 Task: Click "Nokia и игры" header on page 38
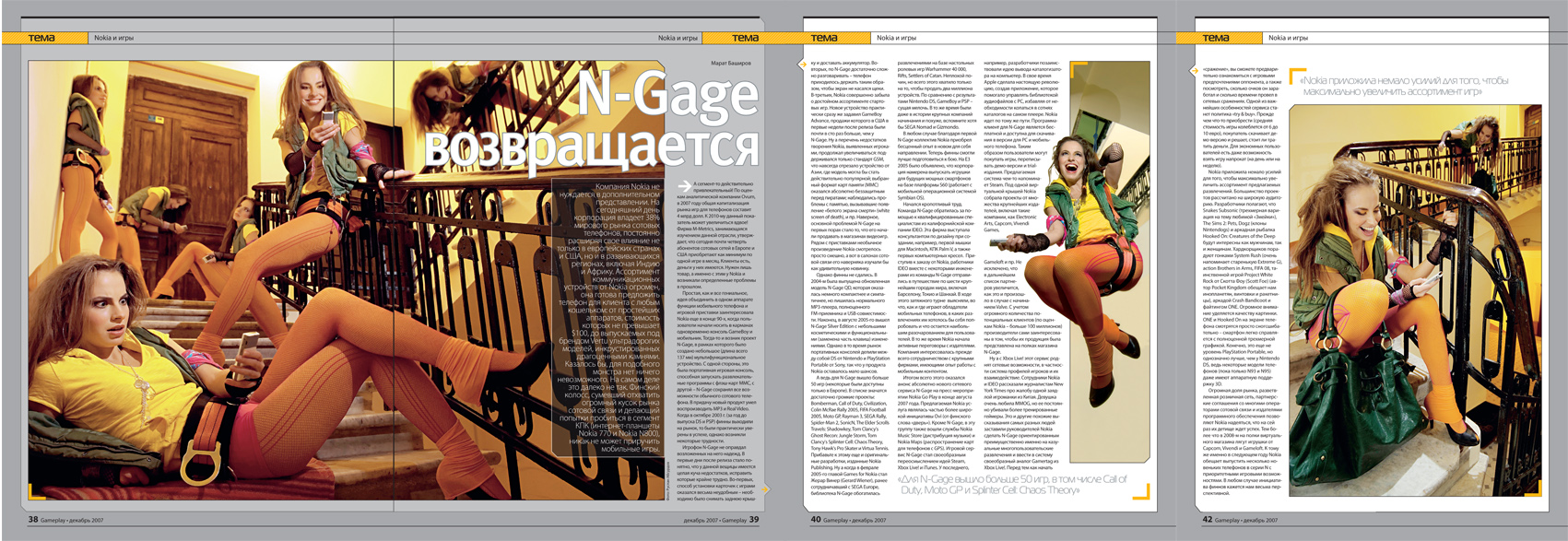[113, 38]
